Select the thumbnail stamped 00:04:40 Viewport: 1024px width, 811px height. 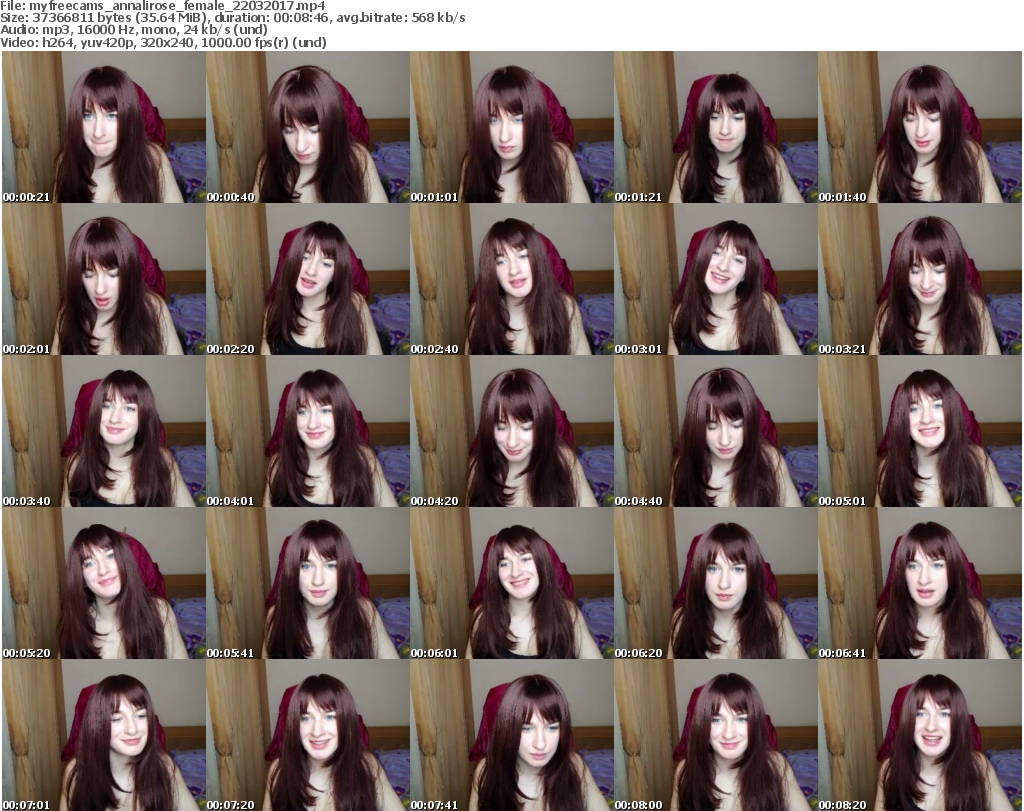point(716,432)
